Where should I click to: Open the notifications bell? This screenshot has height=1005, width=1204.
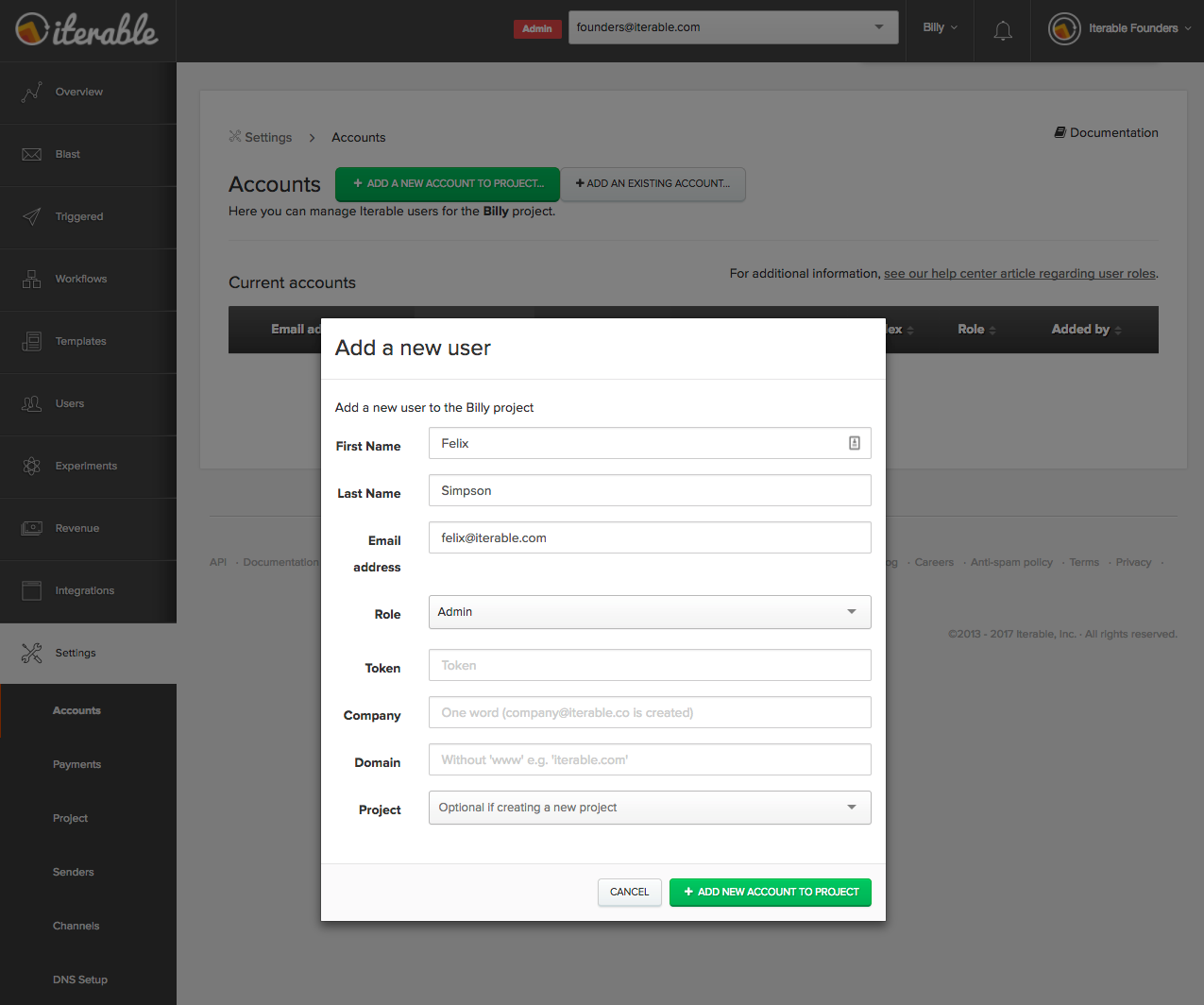(x=1003, y=30)
